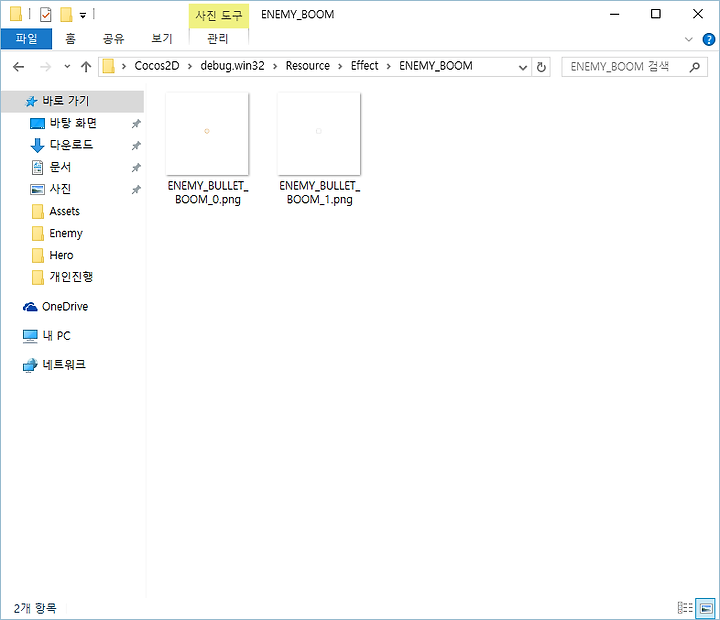The image size is (720, 620).
Task: Select 바로 가기 in the navigation pane
Action: click(72, 101)
